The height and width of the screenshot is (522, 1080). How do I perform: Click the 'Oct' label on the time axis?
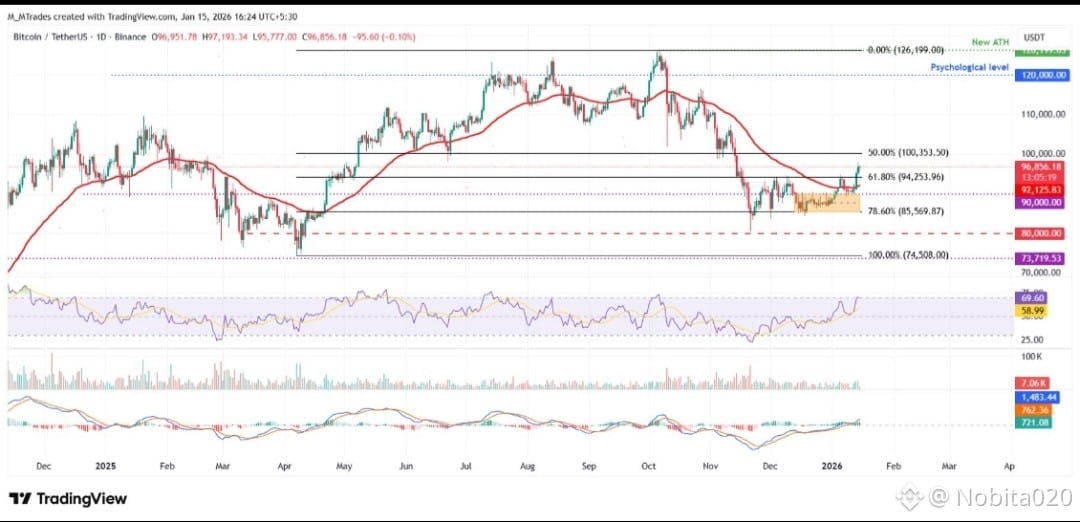tap(650, 466)
